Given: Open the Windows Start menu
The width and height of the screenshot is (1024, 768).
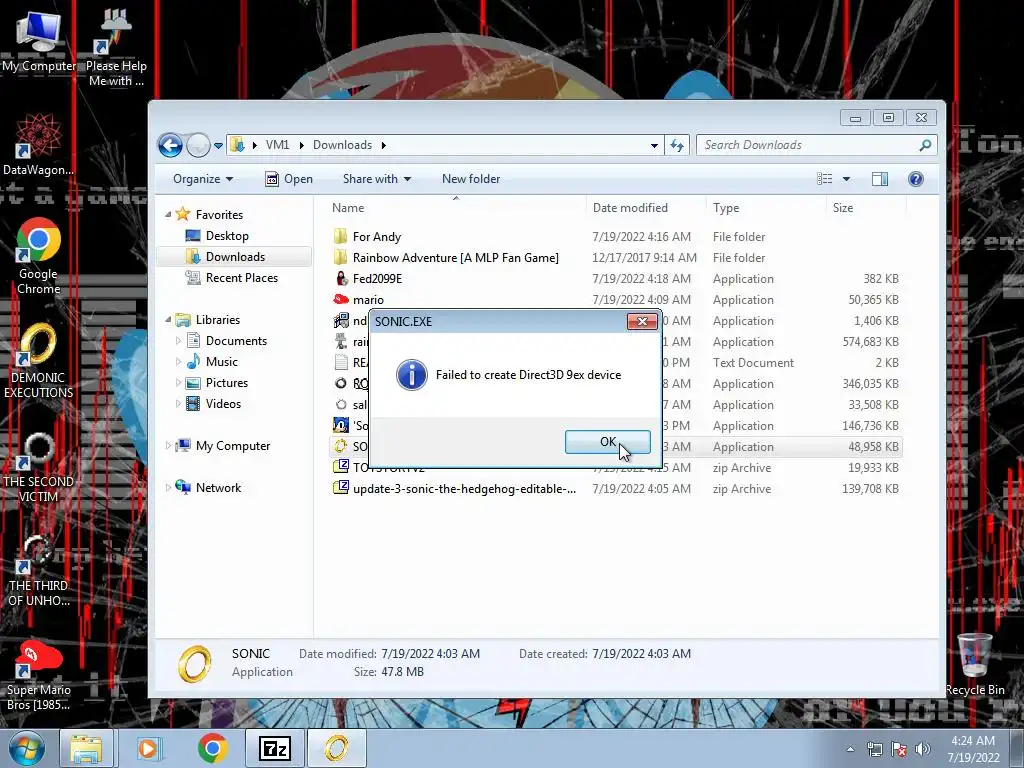Looking at the screenshot, I should [27, 748].
